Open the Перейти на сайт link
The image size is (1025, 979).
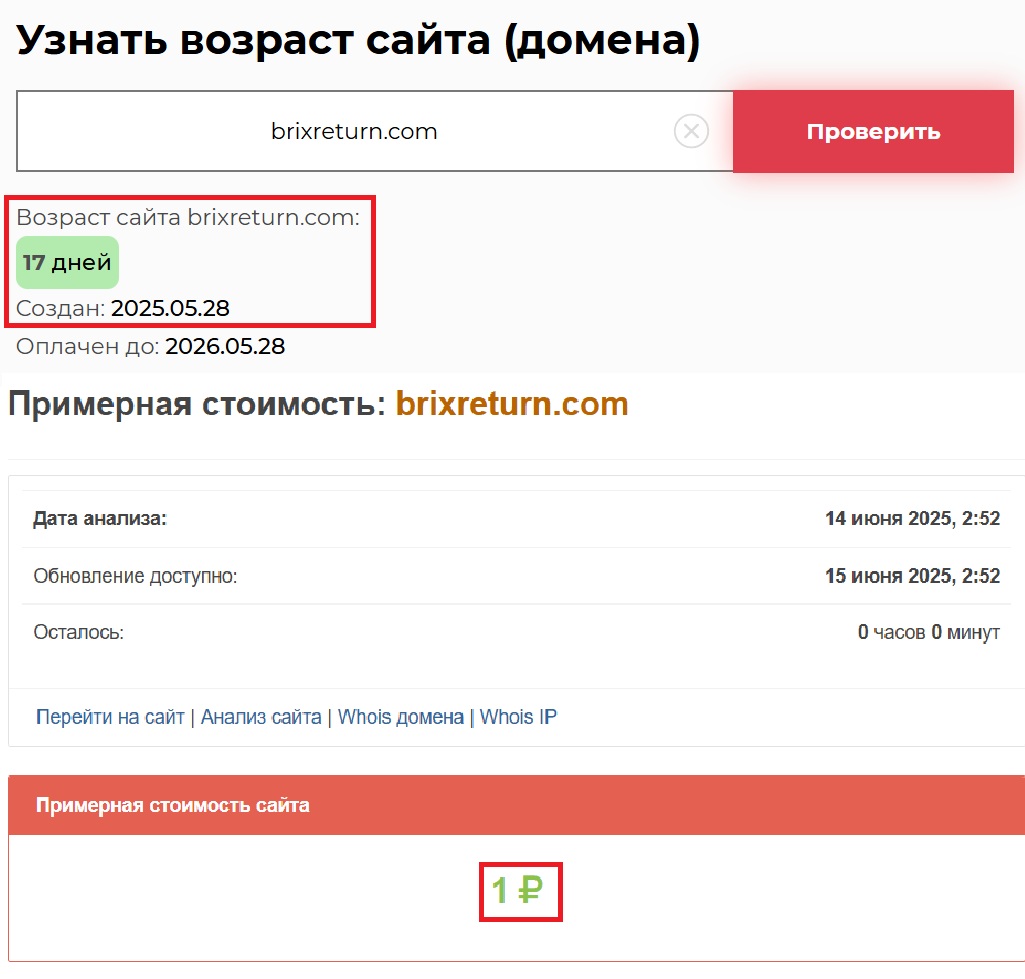[110, 717]
